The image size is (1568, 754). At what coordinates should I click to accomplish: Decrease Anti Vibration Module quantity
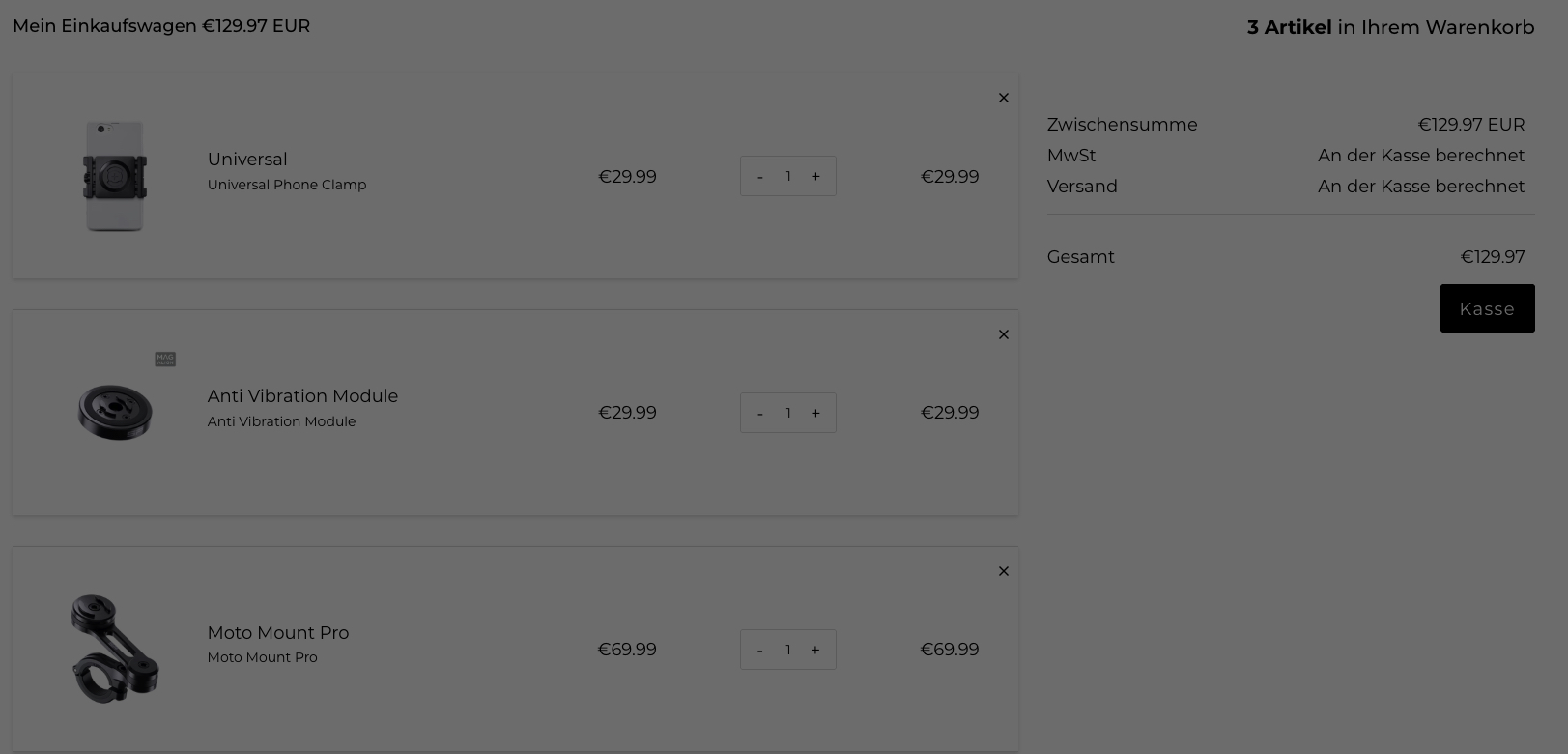pyautogui.click(x=760, y=413)
